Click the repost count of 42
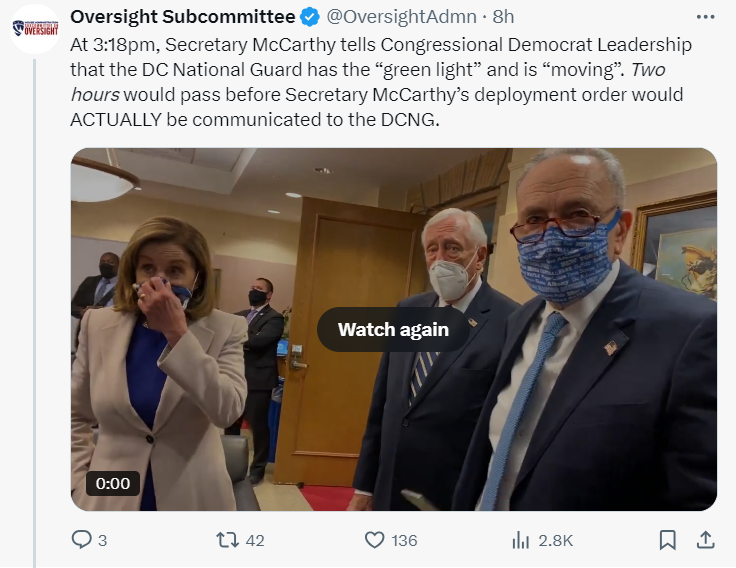Image resolution: width=736 pixels, height=568 pixels. (255, 540)
